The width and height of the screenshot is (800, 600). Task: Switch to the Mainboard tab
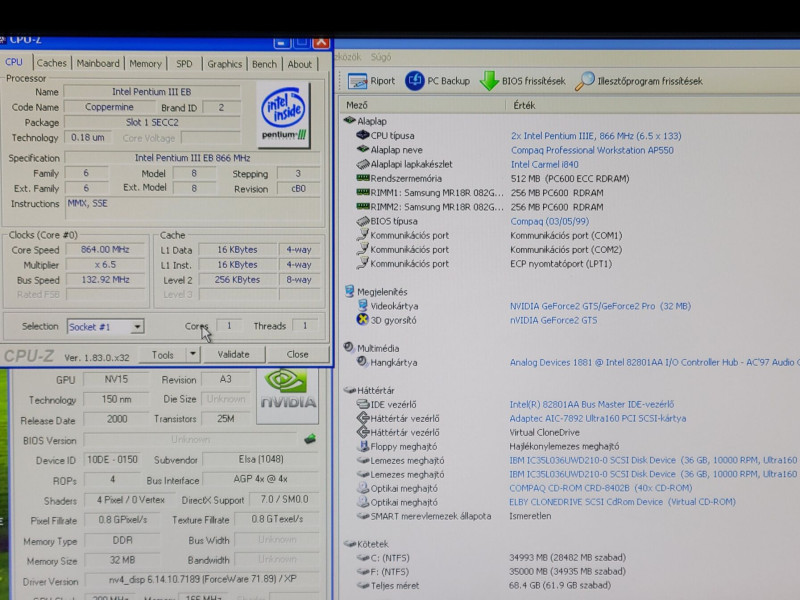pyautogui.click(x=98, y=64)
